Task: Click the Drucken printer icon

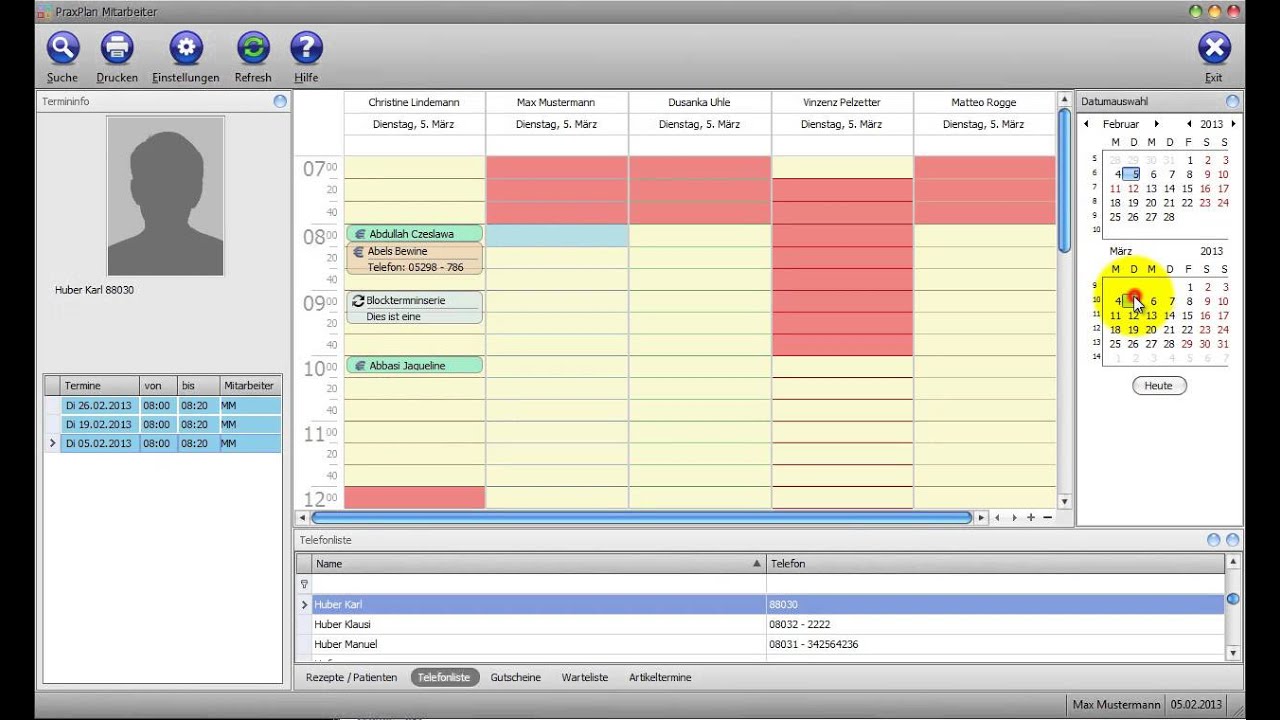Action: [116, 47]
